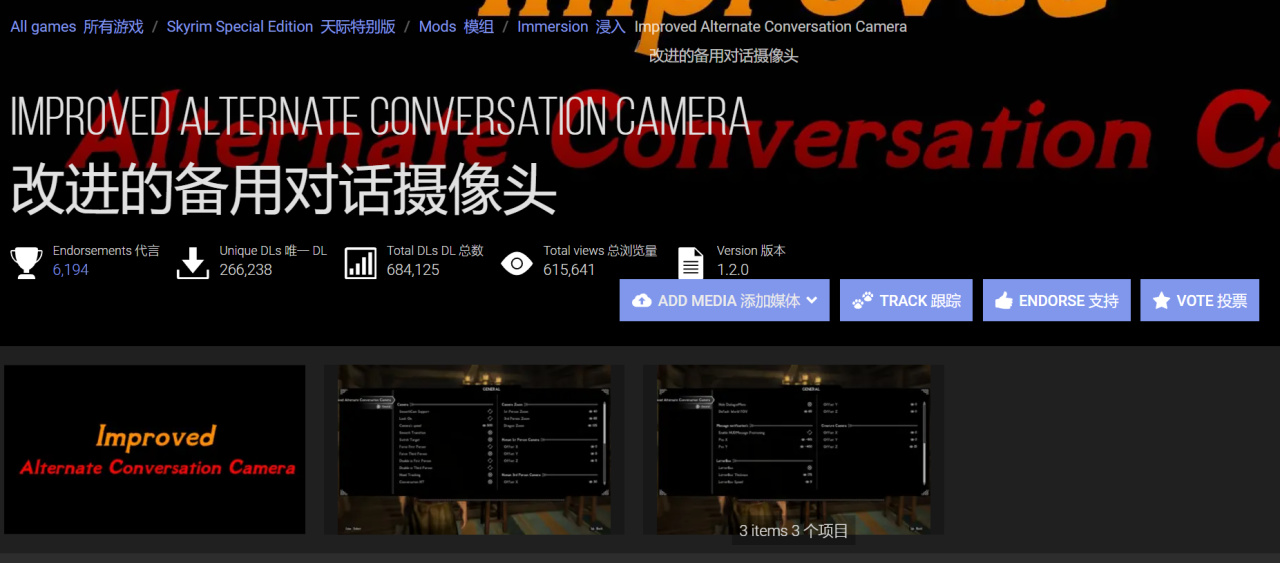Open the third gallery screenshot with items label
This screenshot has width=1280, height=563.
coord(793,449)
